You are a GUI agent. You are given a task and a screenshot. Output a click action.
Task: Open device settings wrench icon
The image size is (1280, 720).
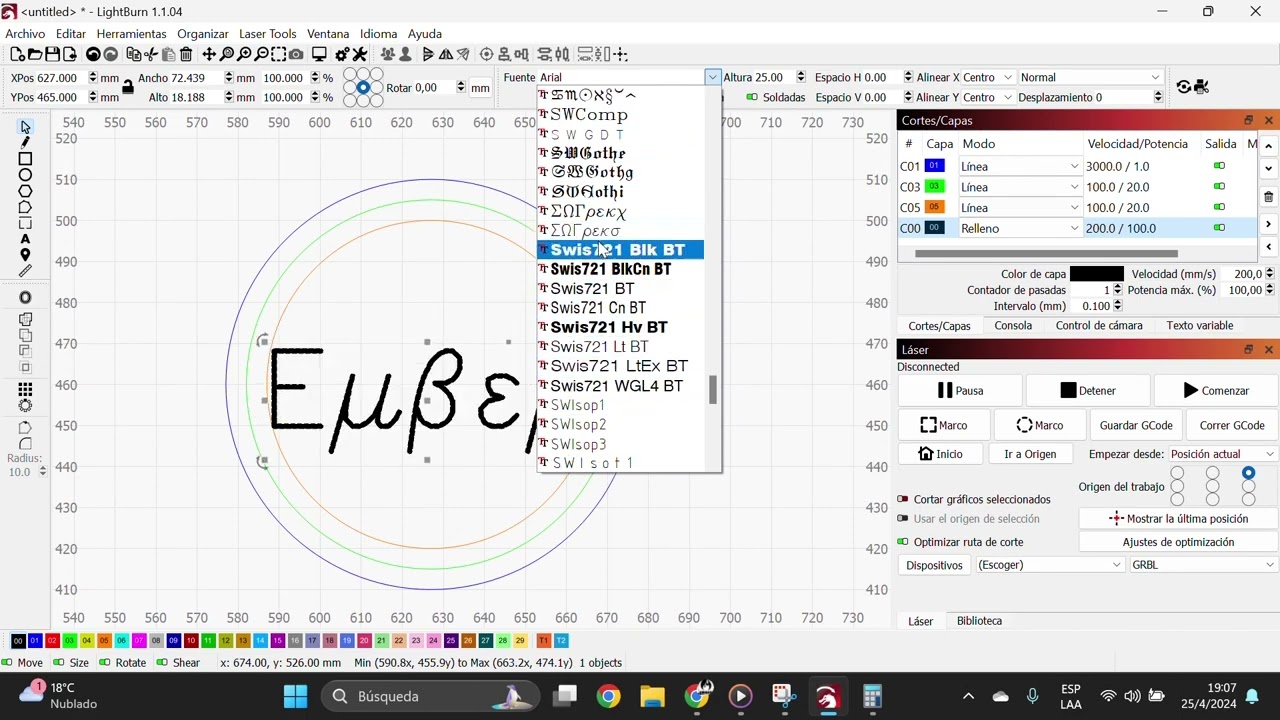[x=360, y=55]
